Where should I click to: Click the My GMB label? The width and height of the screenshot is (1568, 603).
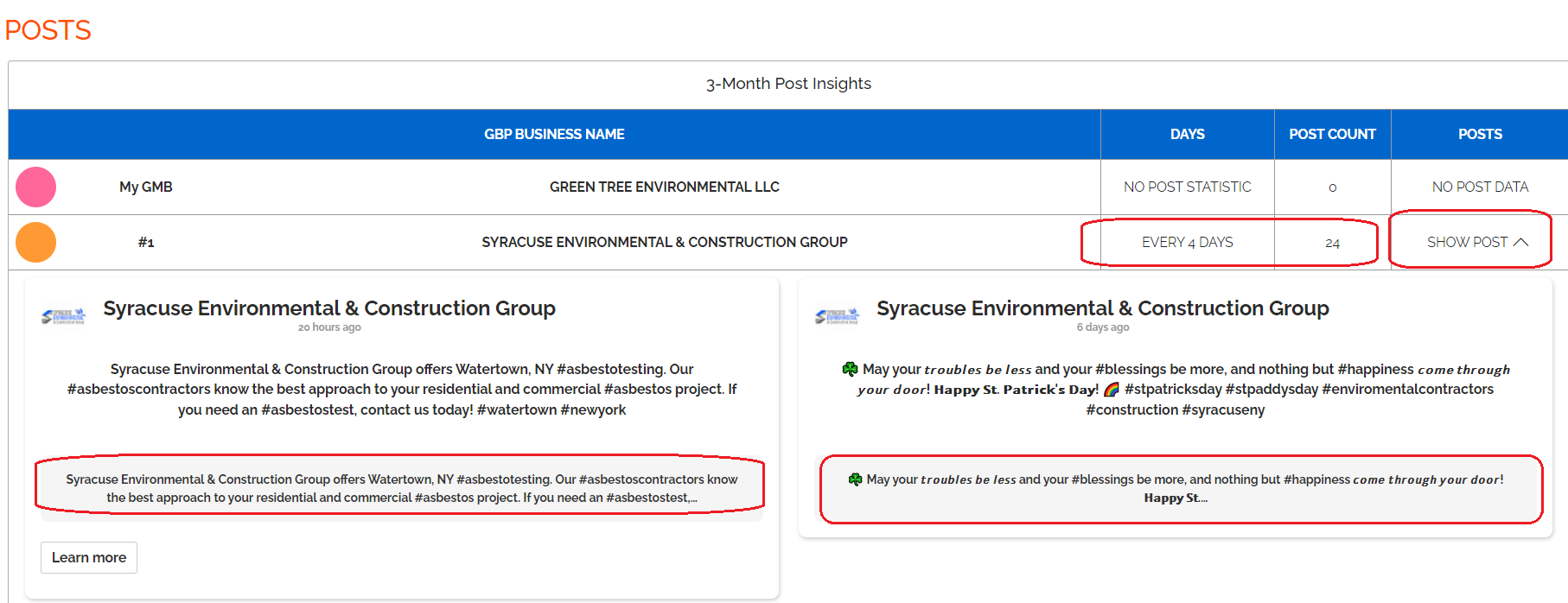click(x=146, y=187)
